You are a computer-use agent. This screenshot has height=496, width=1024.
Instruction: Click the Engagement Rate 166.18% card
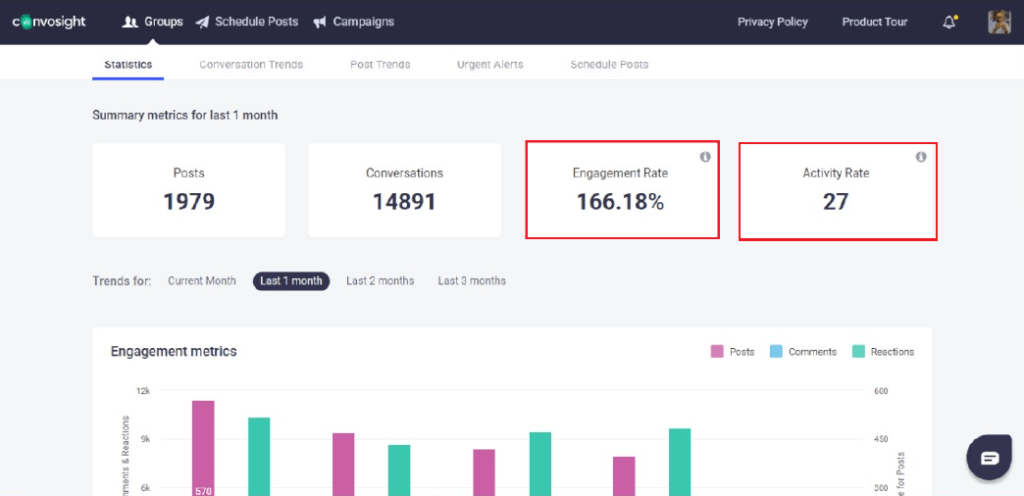pyautogui.click(x=622, y=190)
